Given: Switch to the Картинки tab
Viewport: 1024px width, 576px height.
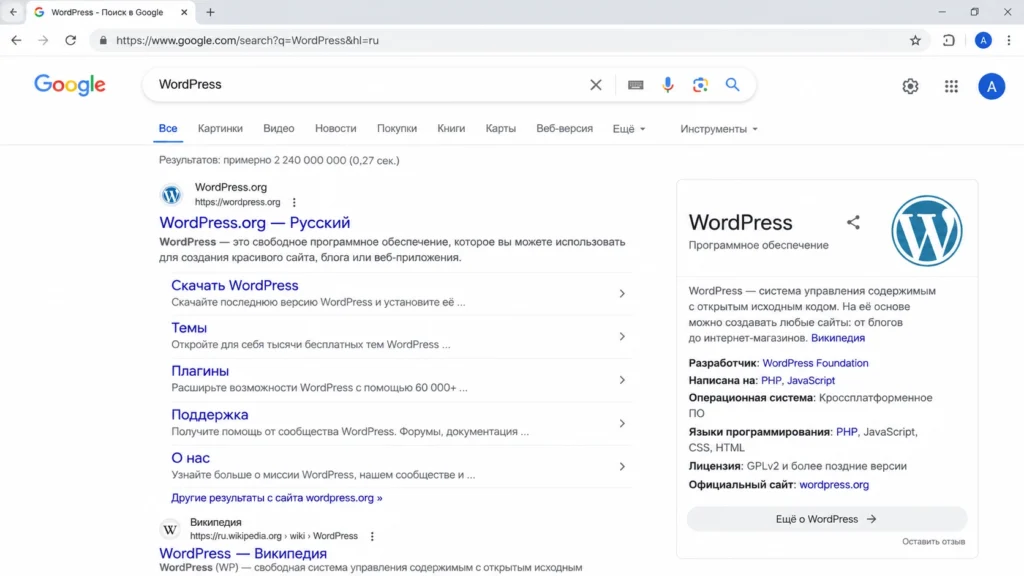Looking at the screenshot, I should [x=220, y=129].
